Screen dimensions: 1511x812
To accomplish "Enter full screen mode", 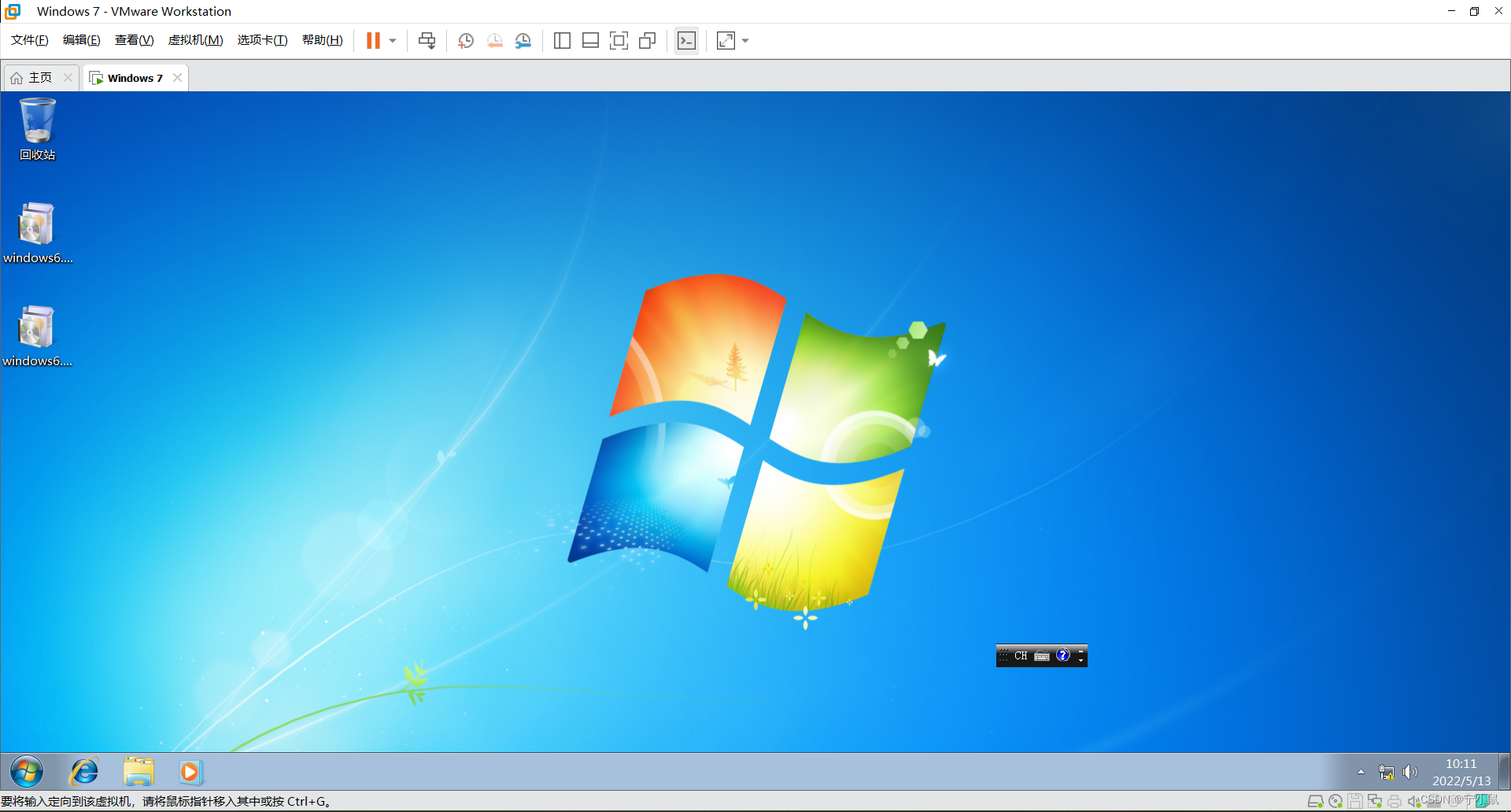I will (x=619, y=41).
